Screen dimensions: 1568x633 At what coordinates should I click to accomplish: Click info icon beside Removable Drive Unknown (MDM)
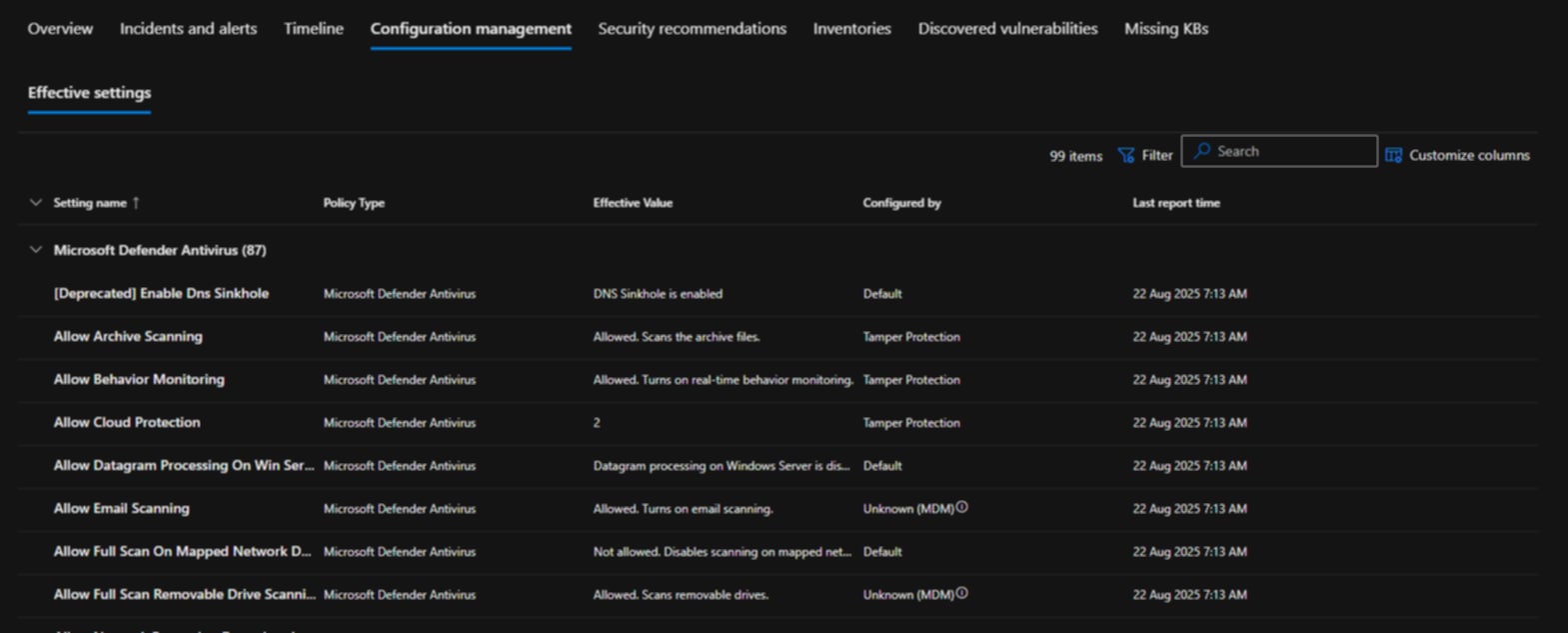tap(961, 593)
